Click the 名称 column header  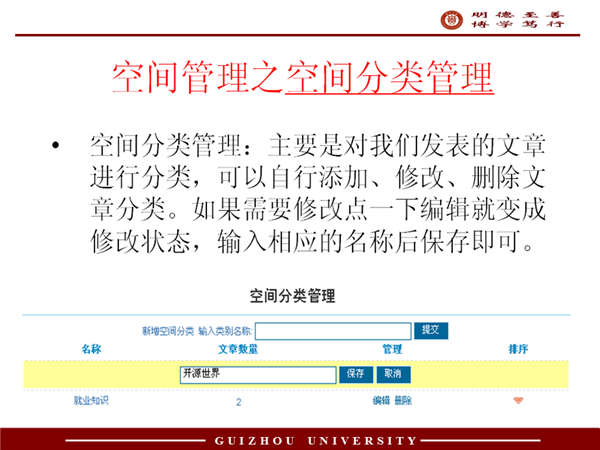point(91,350)
